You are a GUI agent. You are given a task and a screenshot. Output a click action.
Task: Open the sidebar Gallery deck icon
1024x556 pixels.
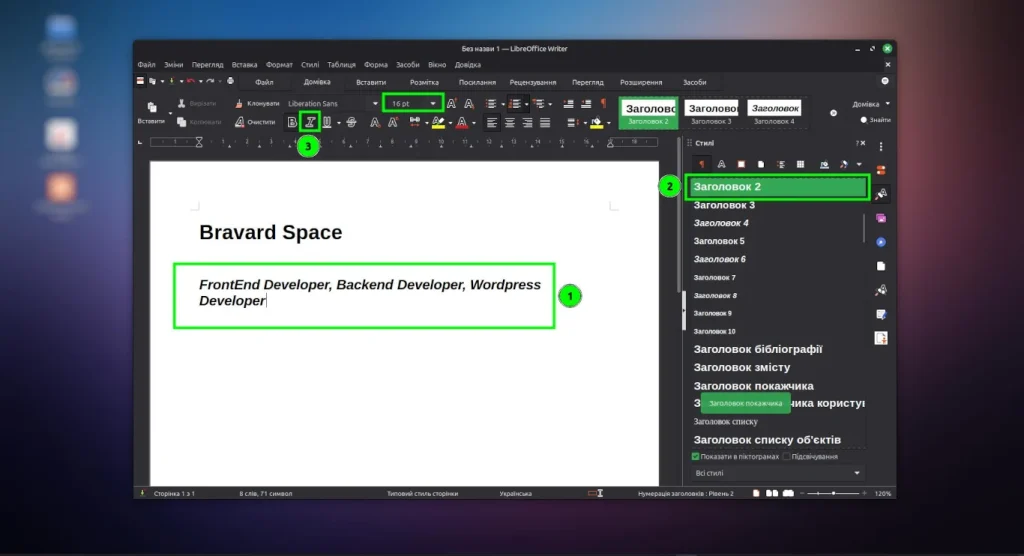coord(881,218)
